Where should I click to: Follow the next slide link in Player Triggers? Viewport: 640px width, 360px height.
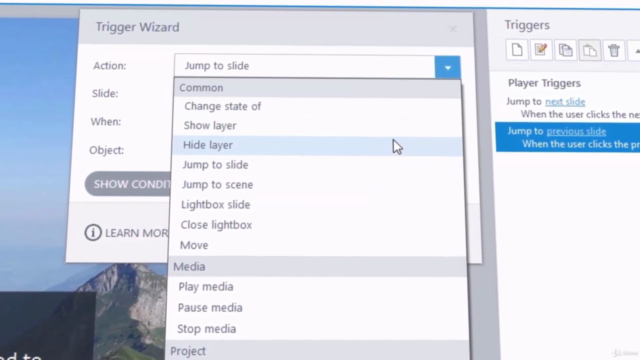(x=565, y=102)
